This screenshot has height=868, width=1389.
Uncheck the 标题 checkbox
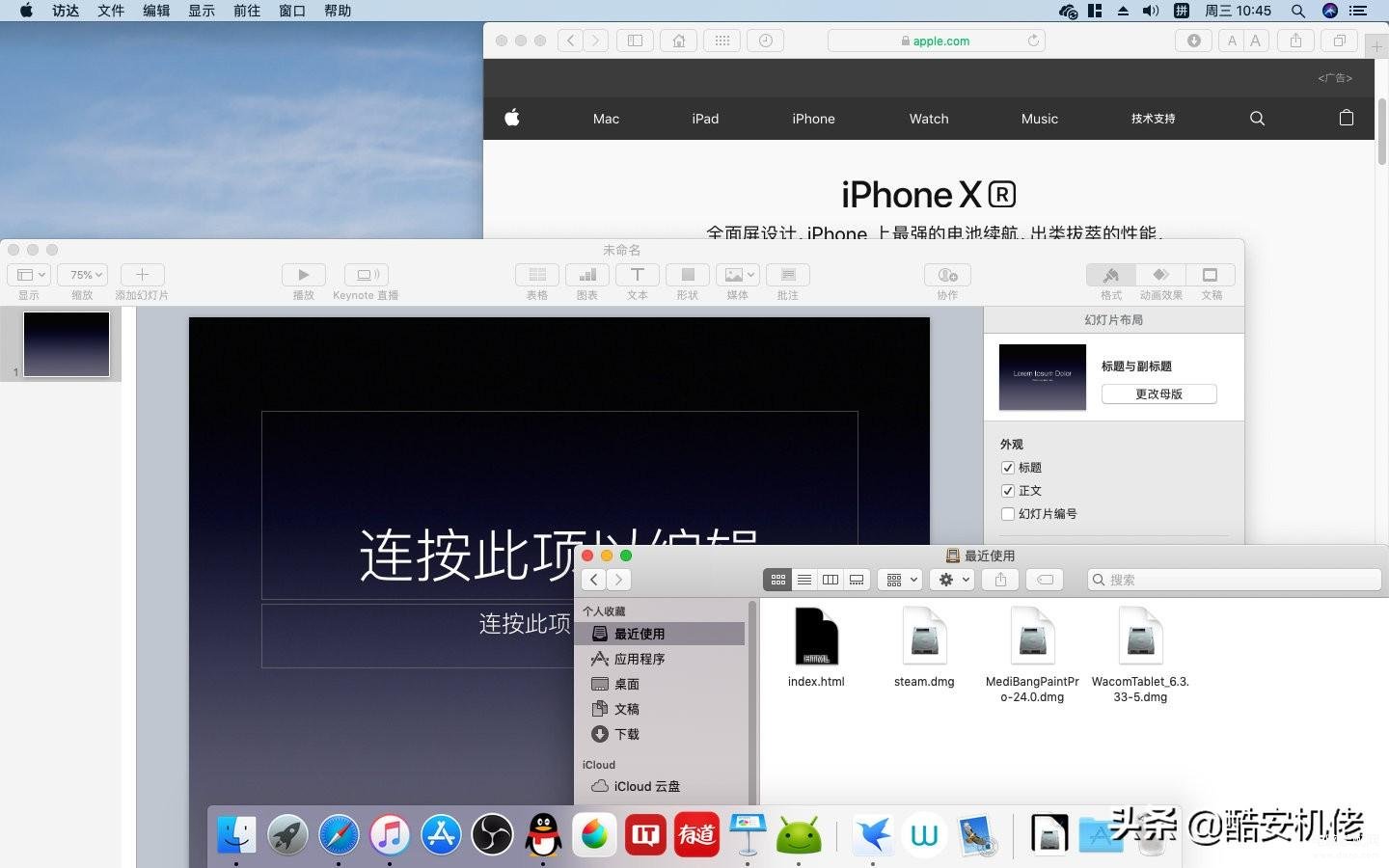tap(1008, 468)
